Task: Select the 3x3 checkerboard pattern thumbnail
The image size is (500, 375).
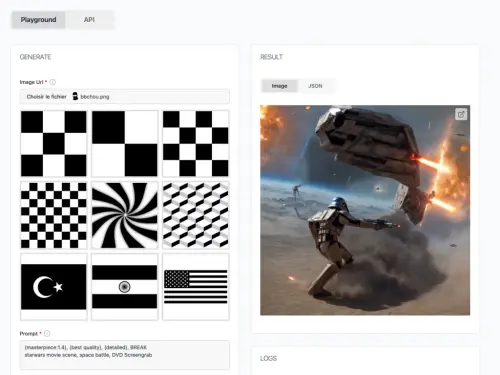Action: pos(54,144)
